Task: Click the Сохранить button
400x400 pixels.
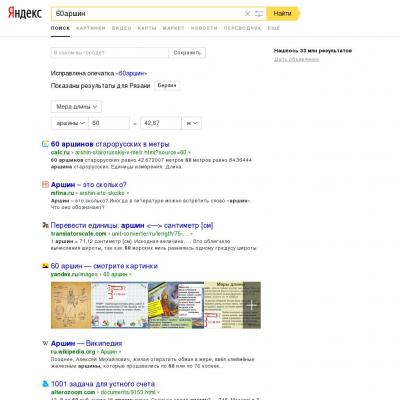Action: pos(187,53)
